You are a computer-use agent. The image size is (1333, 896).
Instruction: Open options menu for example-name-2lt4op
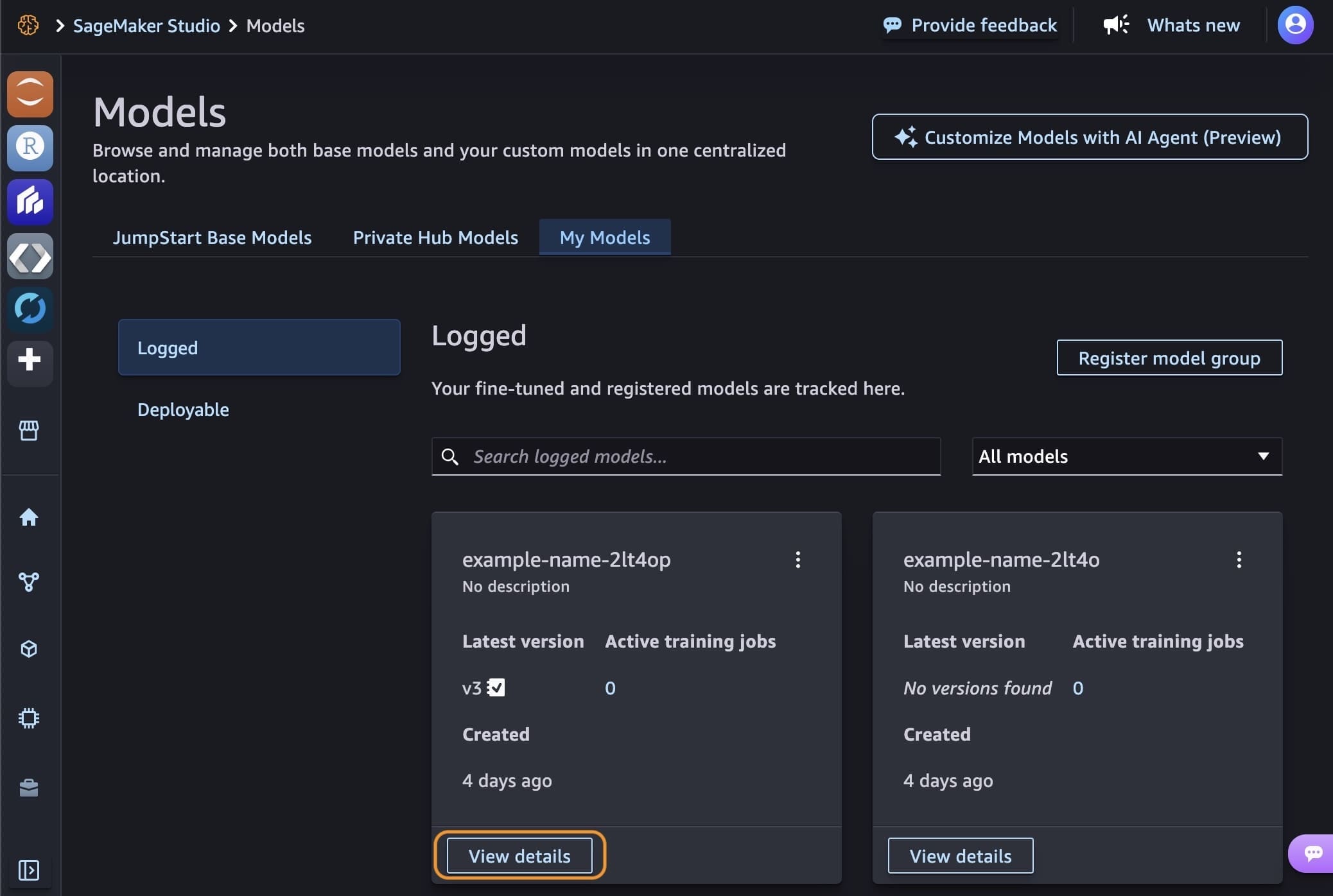(x=798, y=560)
